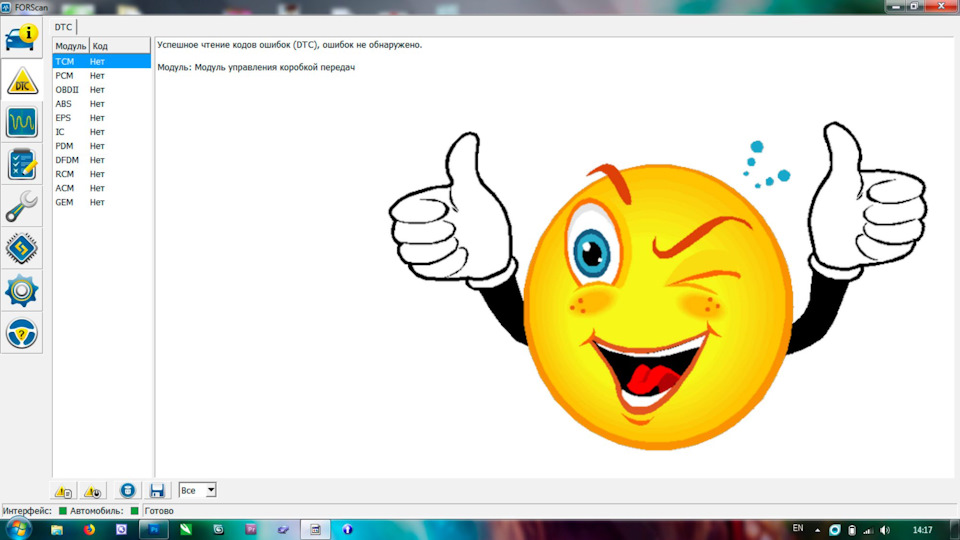Select the PCM module row
This screenshot has width=960, height=540.
coord(102,75)
